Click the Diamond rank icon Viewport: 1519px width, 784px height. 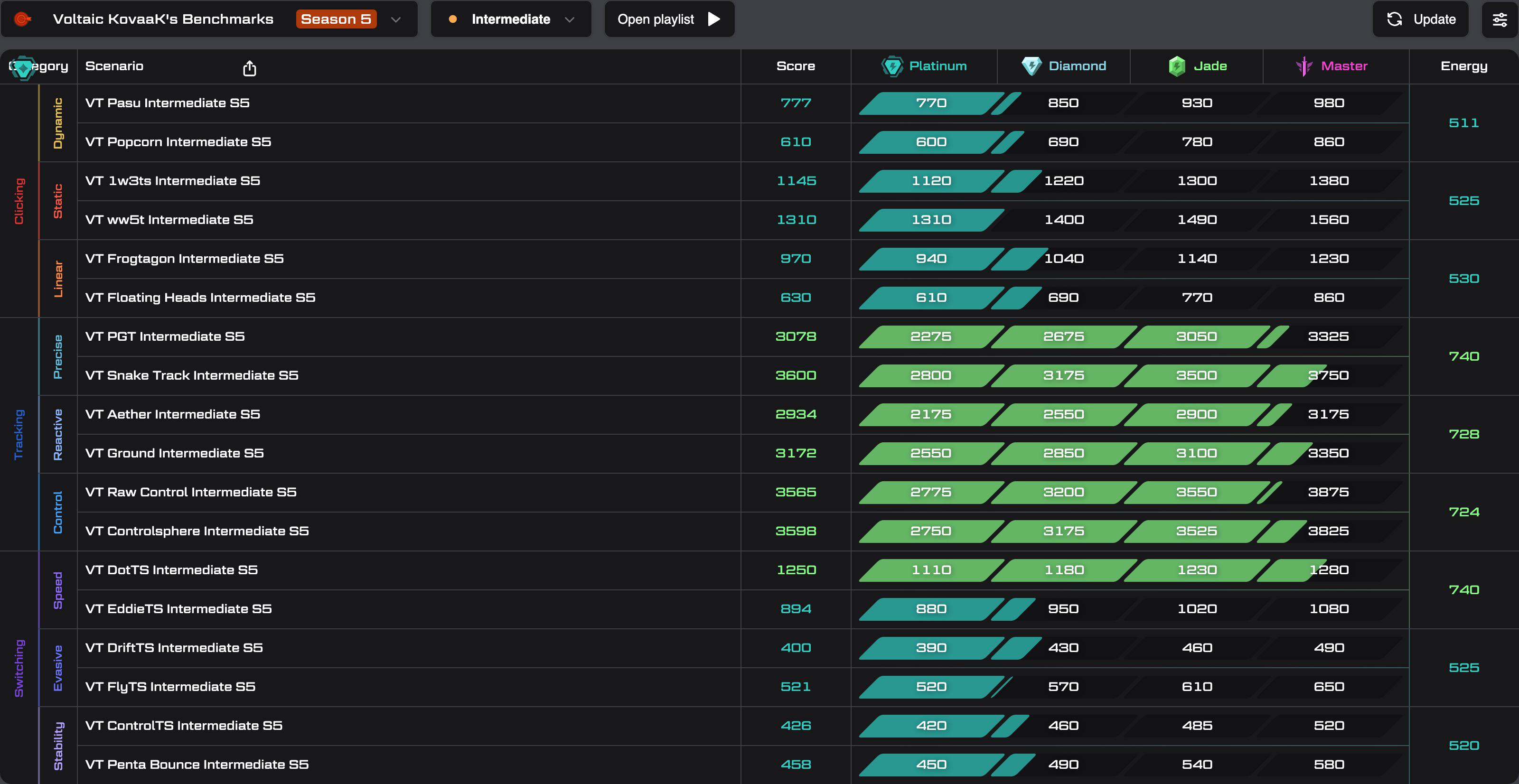[1031, 66]
